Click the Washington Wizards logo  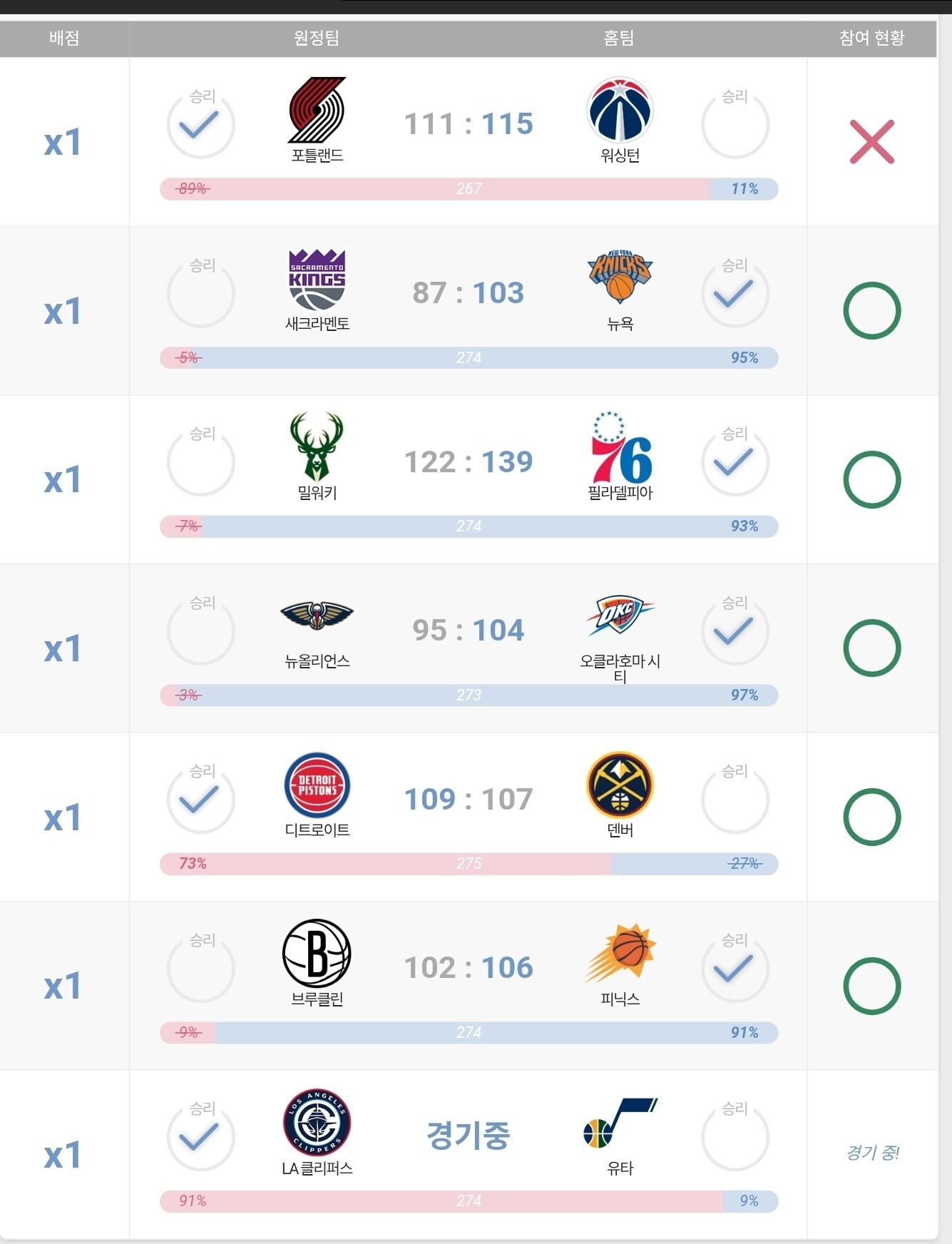click(620, 110)
